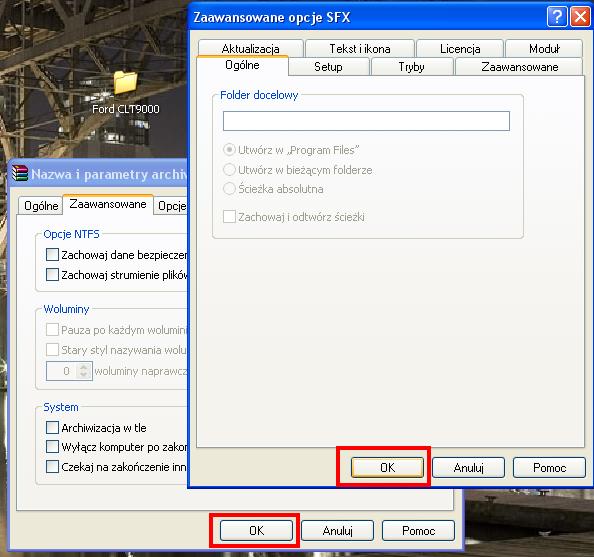Click the WinRAR icon in the title bar
The height and width of the screenshot is (557, 594).
pyautogui.click(x=20, y=174)
